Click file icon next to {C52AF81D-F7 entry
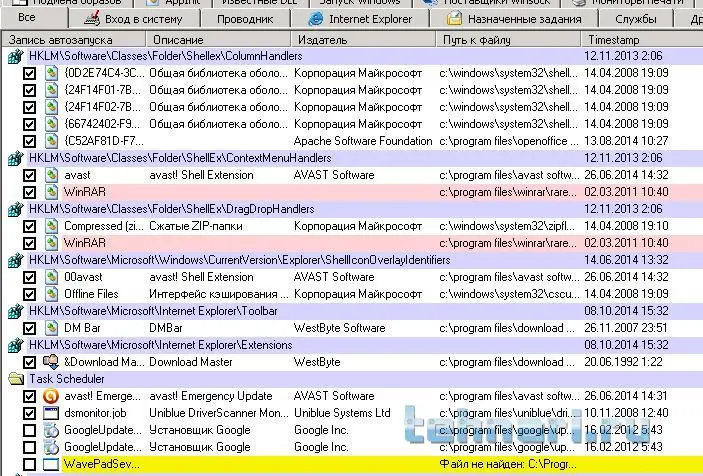Screen dimensions: 703x476 click(x=51, y=141)
